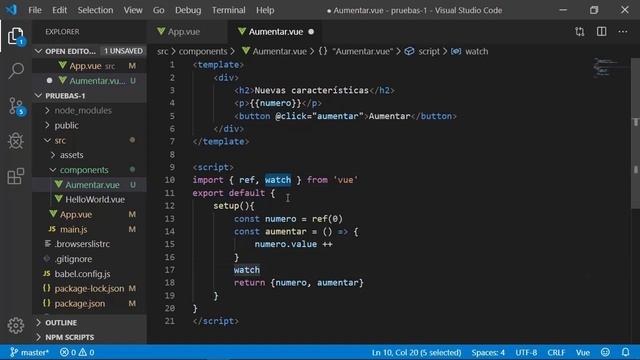Open the .browserslistrc file
Screen dimensions: 640x360
click(x=89, y=244)
